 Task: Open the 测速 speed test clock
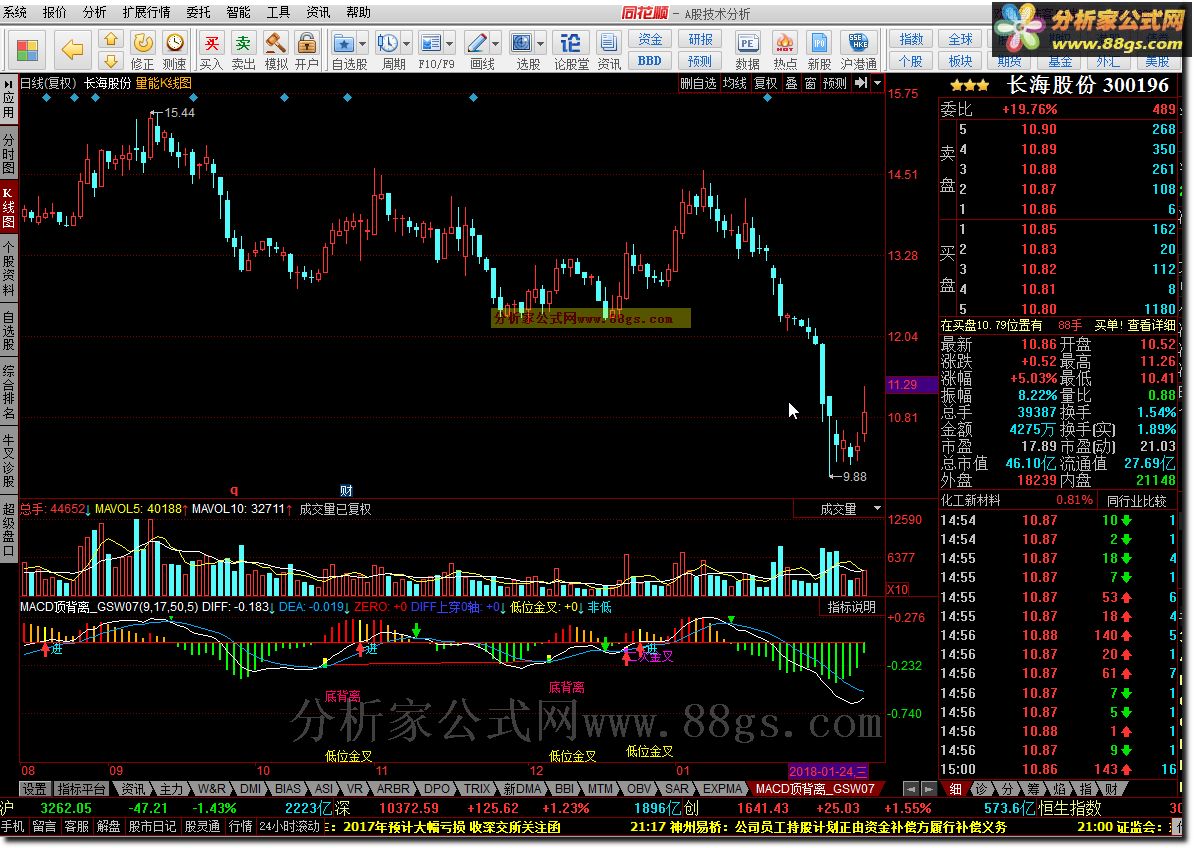[174, 50]
